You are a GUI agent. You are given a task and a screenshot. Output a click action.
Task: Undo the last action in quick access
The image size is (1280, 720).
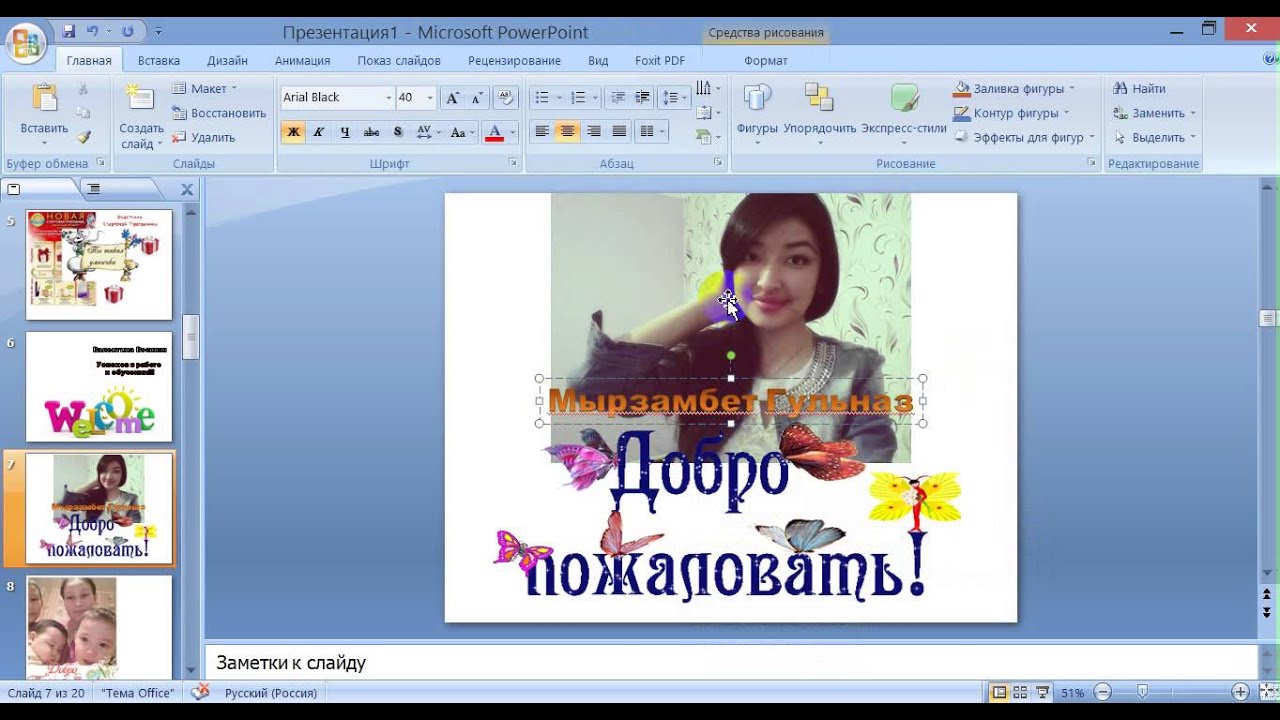93,32
